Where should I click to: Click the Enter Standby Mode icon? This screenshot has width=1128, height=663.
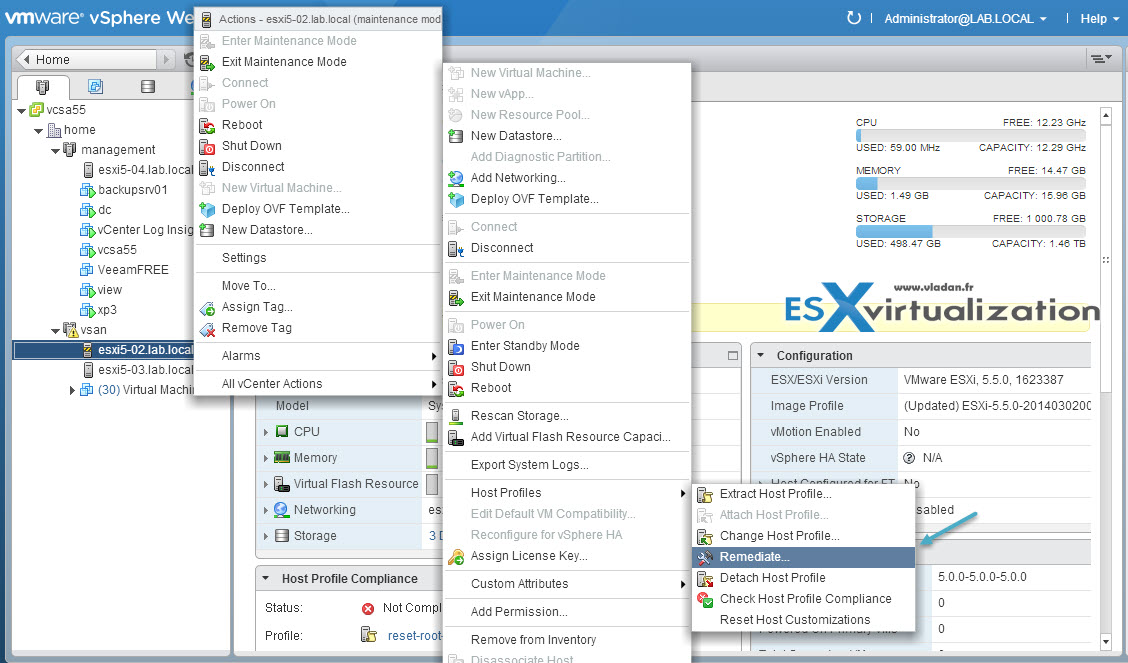pos(456,347)
